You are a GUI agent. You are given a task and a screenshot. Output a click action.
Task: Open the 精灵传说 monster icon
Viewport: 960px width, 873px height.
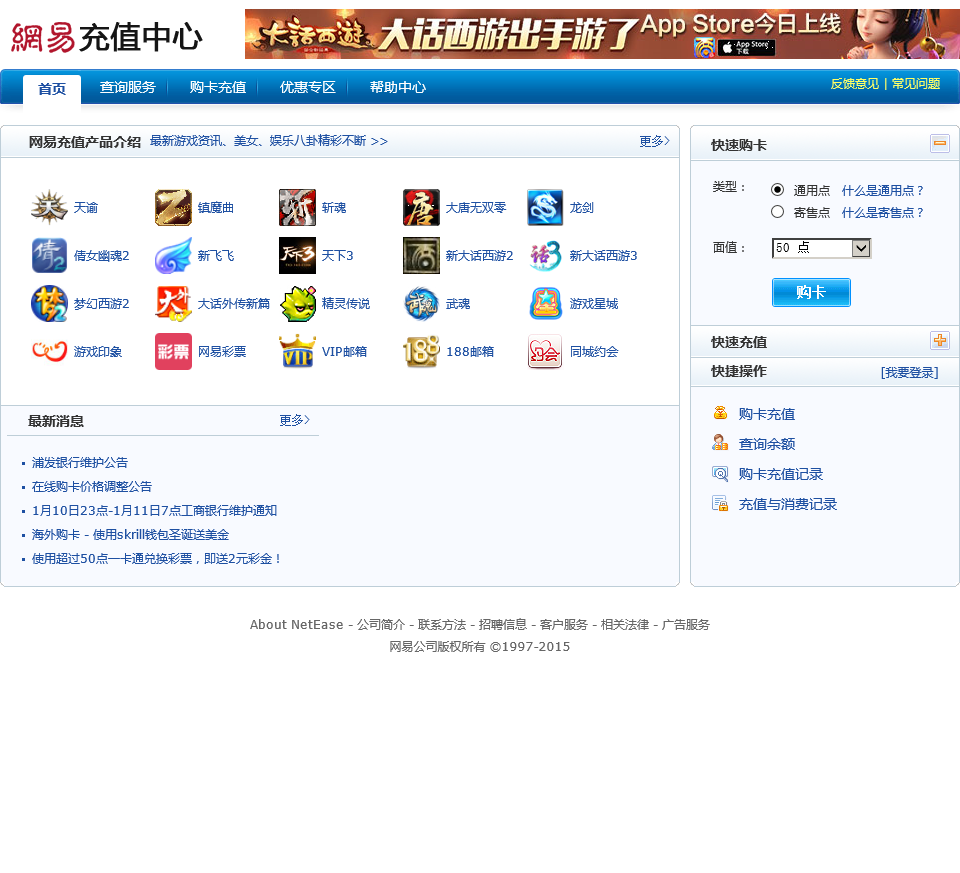(298, 303)
